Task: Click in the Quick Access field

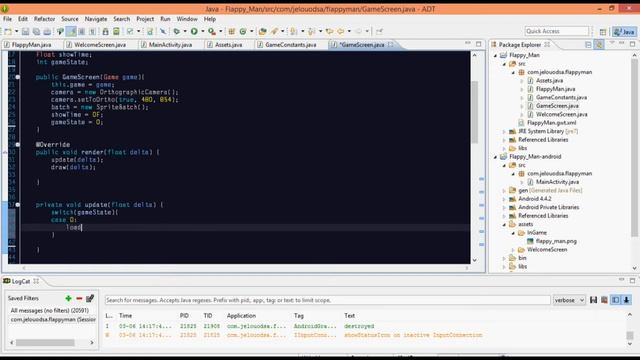Action: coord(557,31)
